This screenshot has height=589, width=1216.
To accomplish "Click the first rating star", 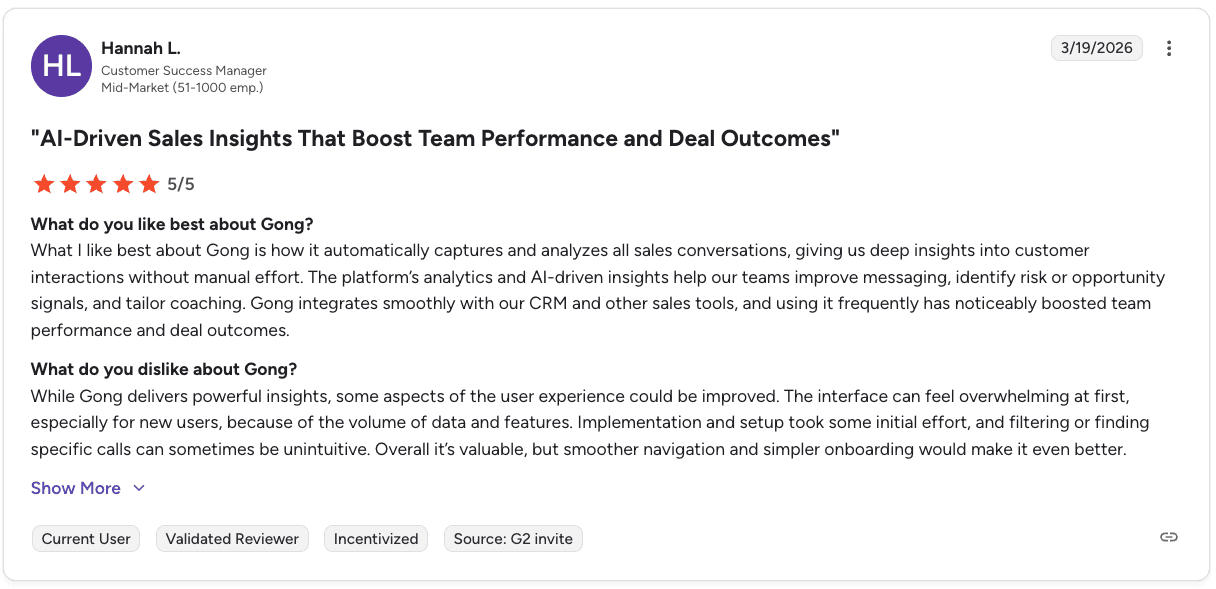I will click(43, 184).
